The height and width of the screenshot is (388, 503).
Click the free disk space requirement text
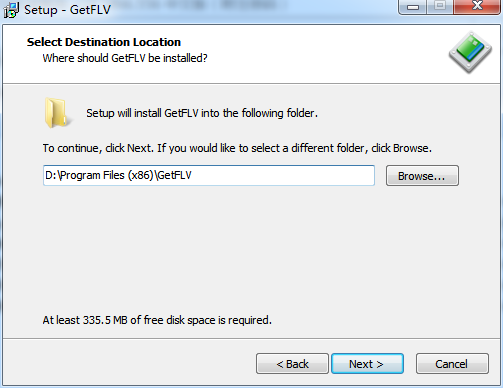pos(157,320)
